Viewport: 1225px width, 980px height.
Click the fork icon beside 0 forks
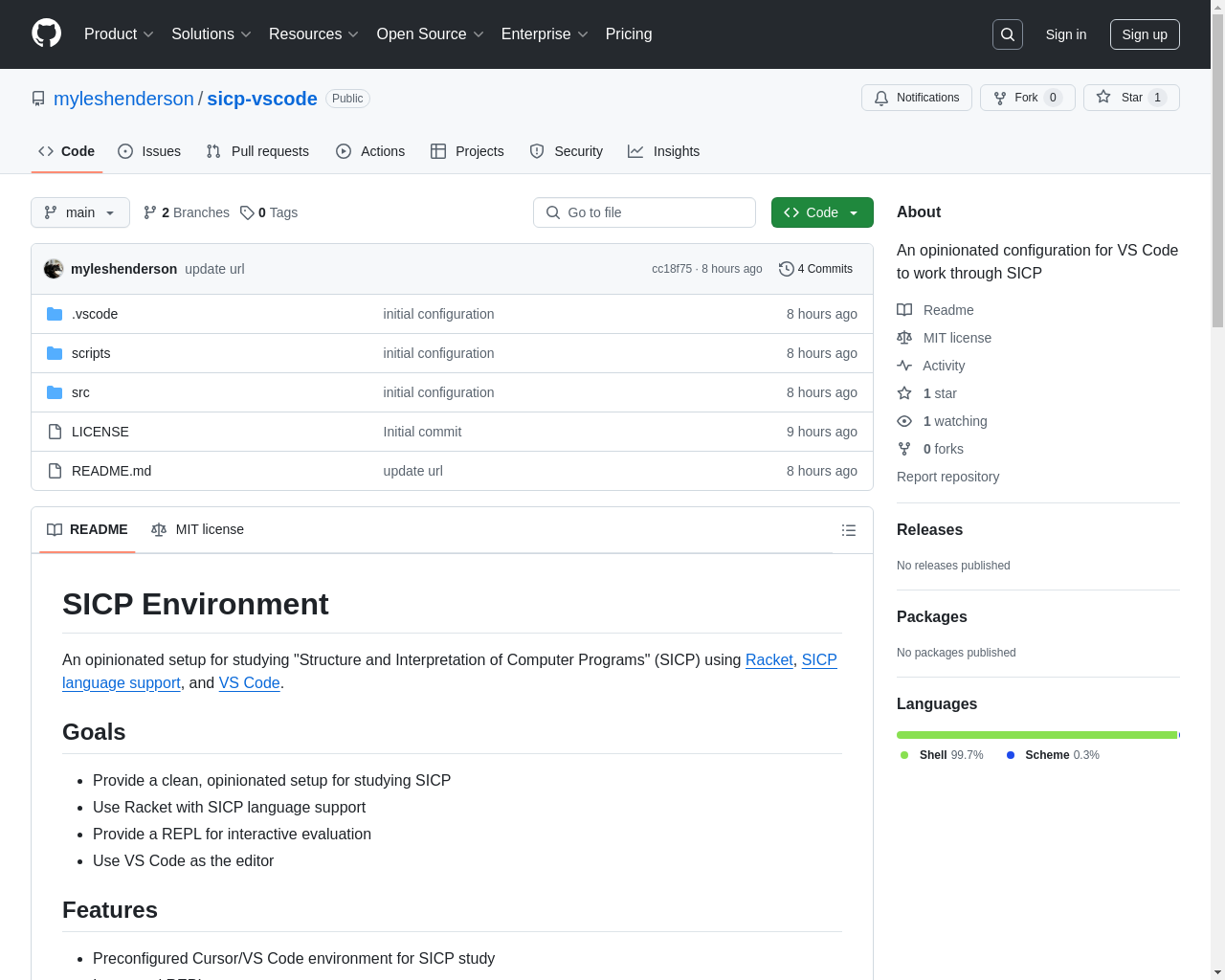tap(904, 449)
